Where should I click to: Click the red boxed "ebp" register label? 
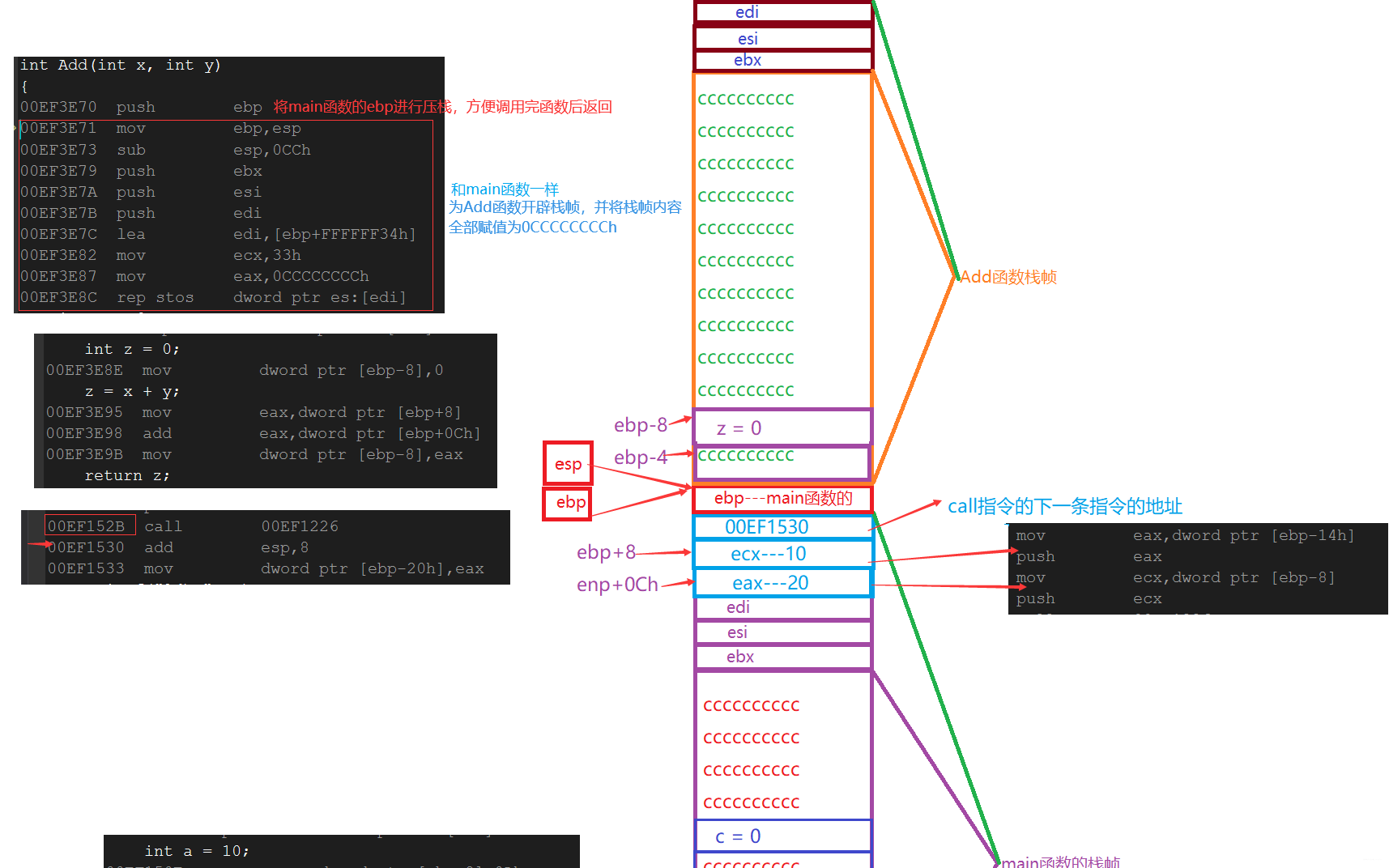(568, 503)
